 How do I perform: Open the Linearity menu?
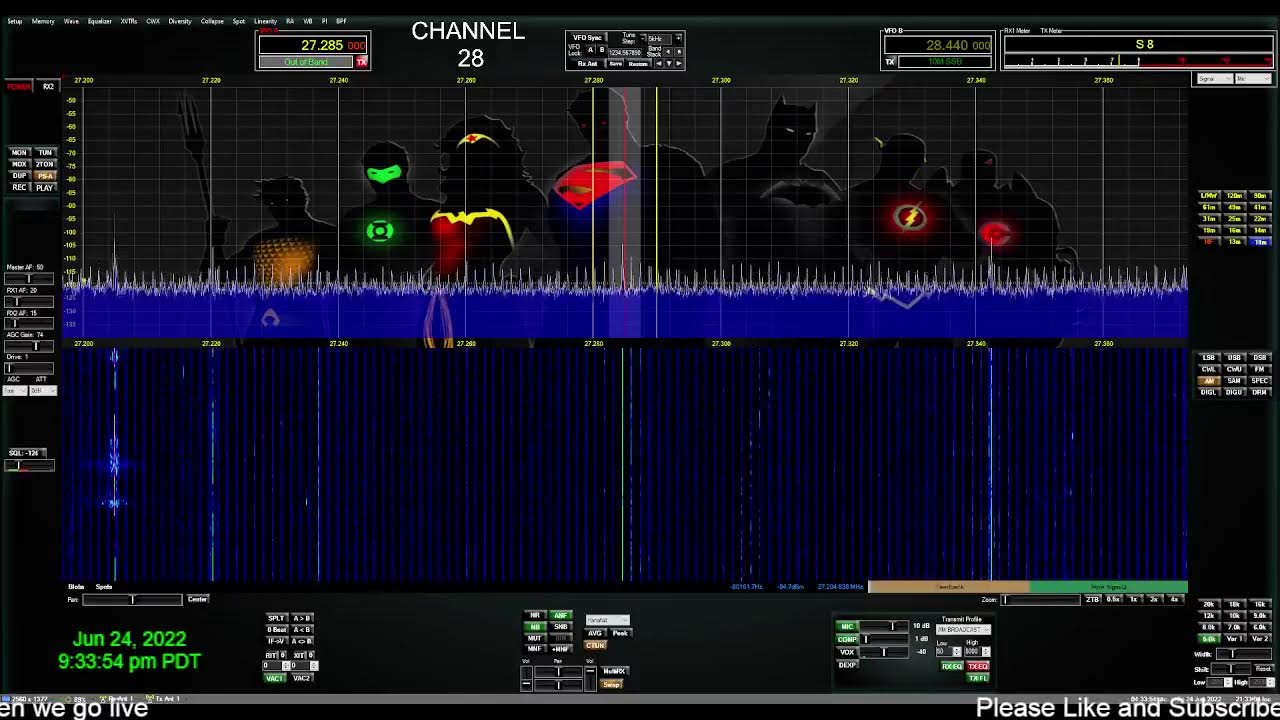[x=265, y=21]
